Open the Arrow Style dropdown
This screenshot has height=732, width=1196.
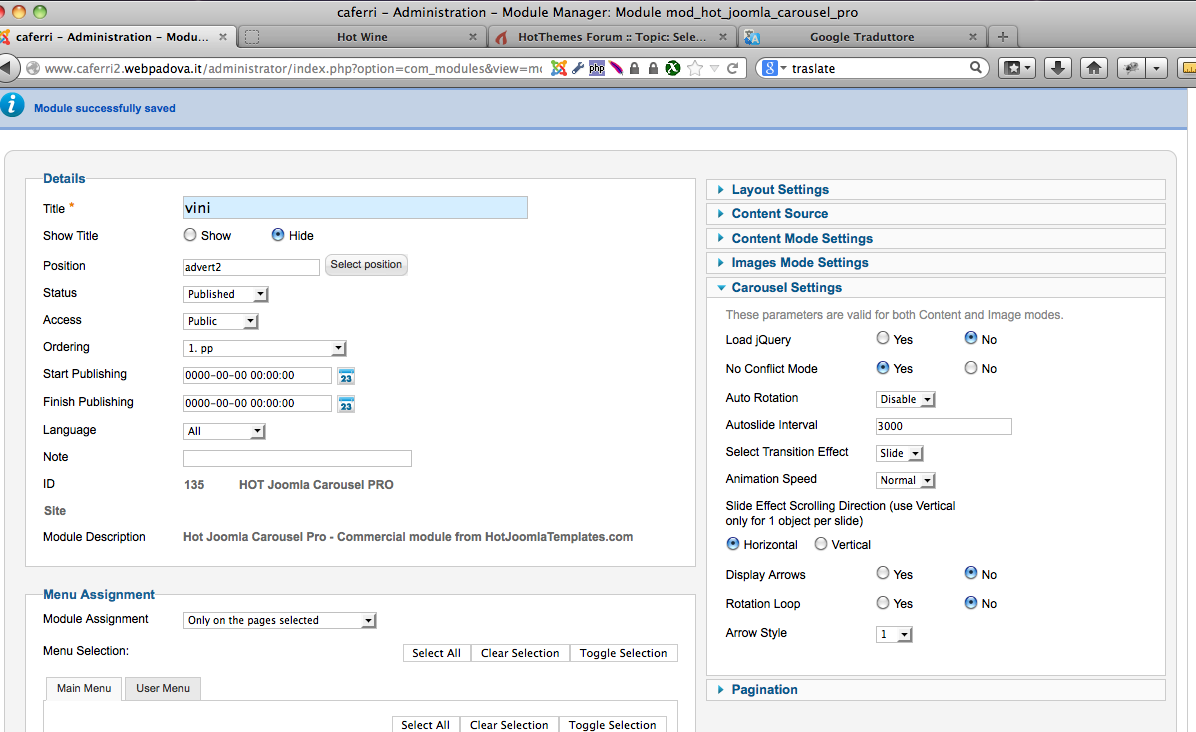pyautogui.click(x=894, y=634)
